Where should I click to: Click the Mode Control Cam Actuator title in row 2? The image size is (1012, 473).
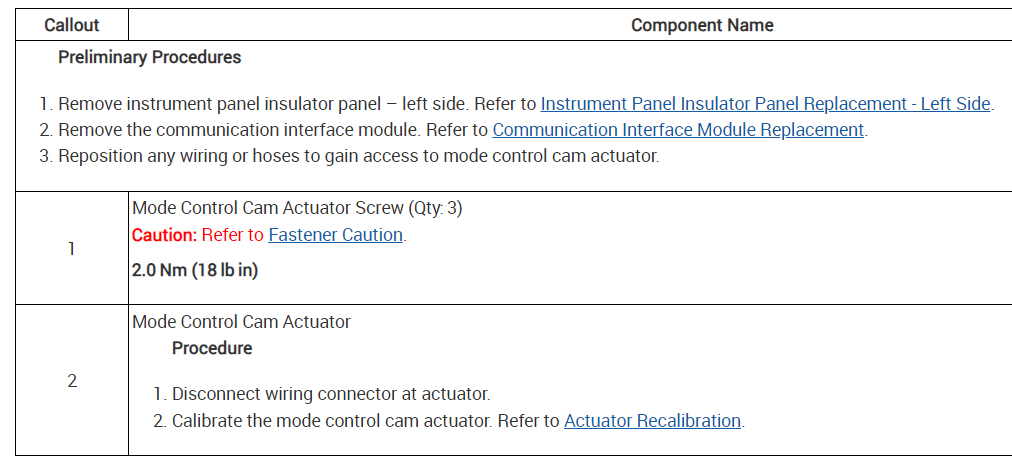click(x=241, y=322)
